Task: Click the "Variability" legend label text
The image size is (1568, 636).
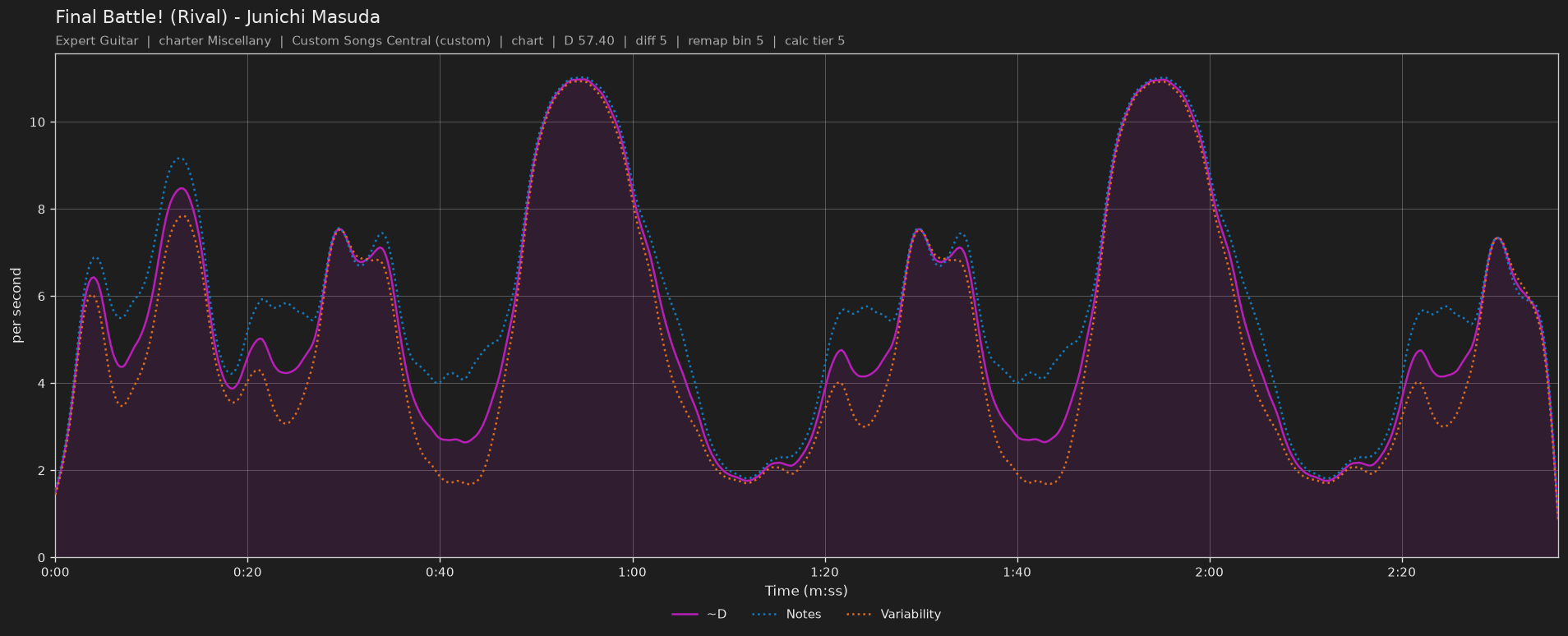Action: tap(911, 615)
